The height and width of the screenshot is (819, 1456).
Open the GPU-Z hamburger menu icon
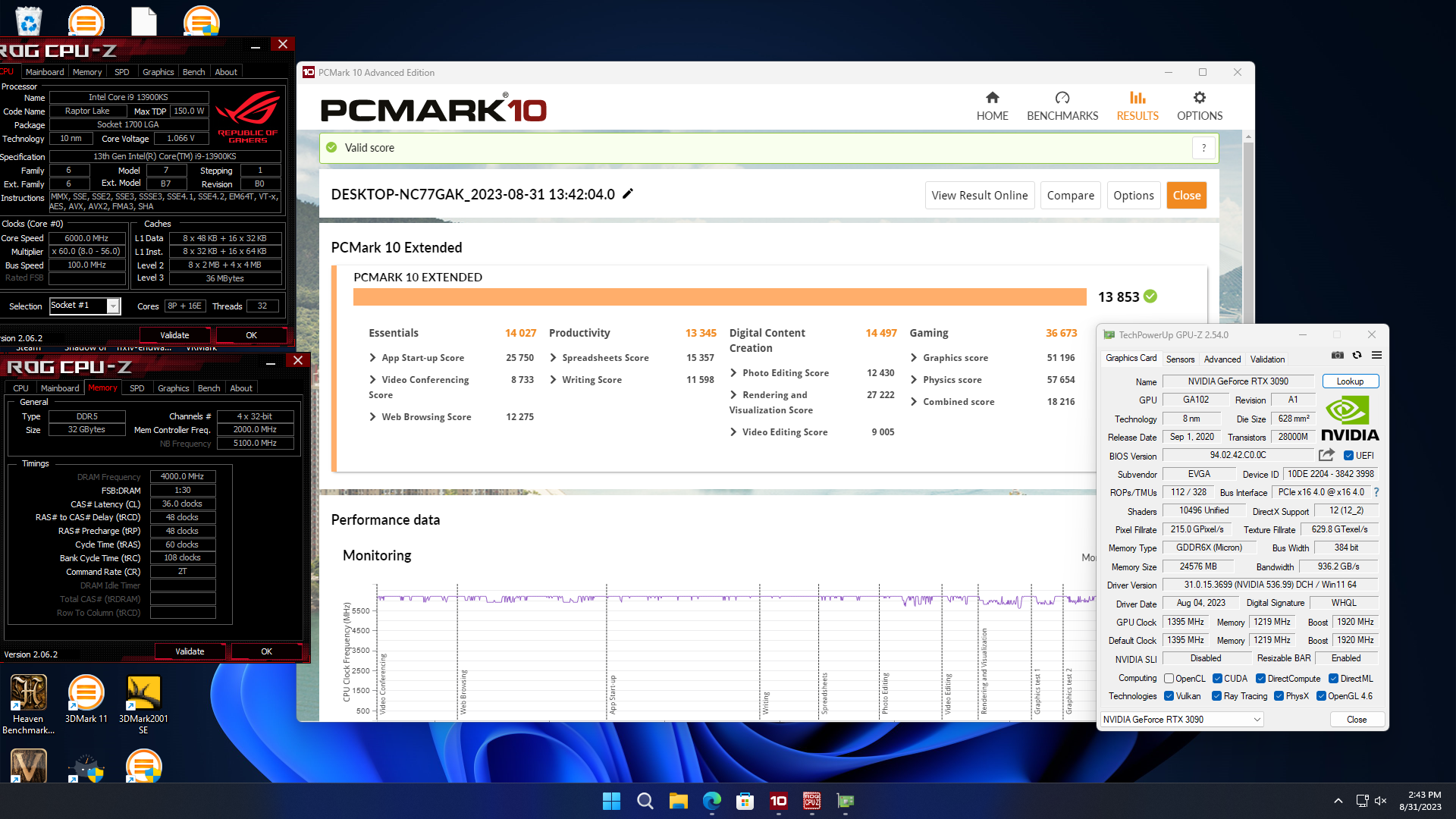pyautogui.click(x=1376, y=356)
